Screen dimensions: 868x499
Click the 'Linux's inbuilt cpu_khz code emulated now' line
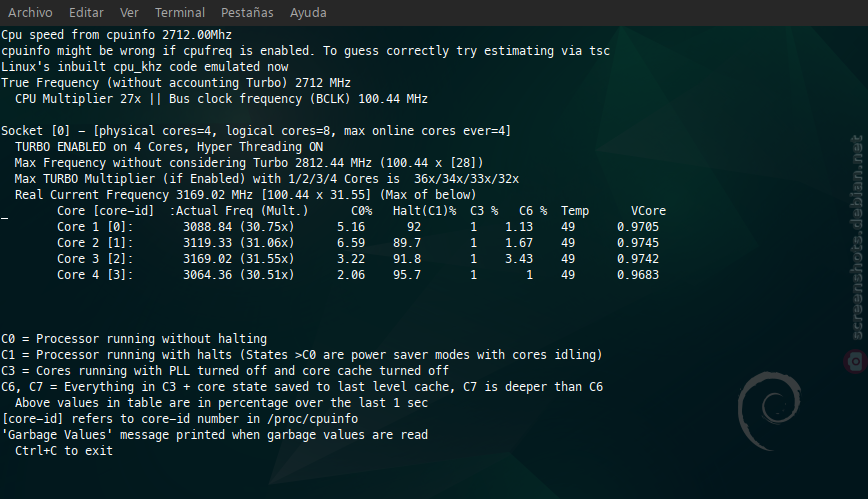pyautogui.click(x=144, y=67)
